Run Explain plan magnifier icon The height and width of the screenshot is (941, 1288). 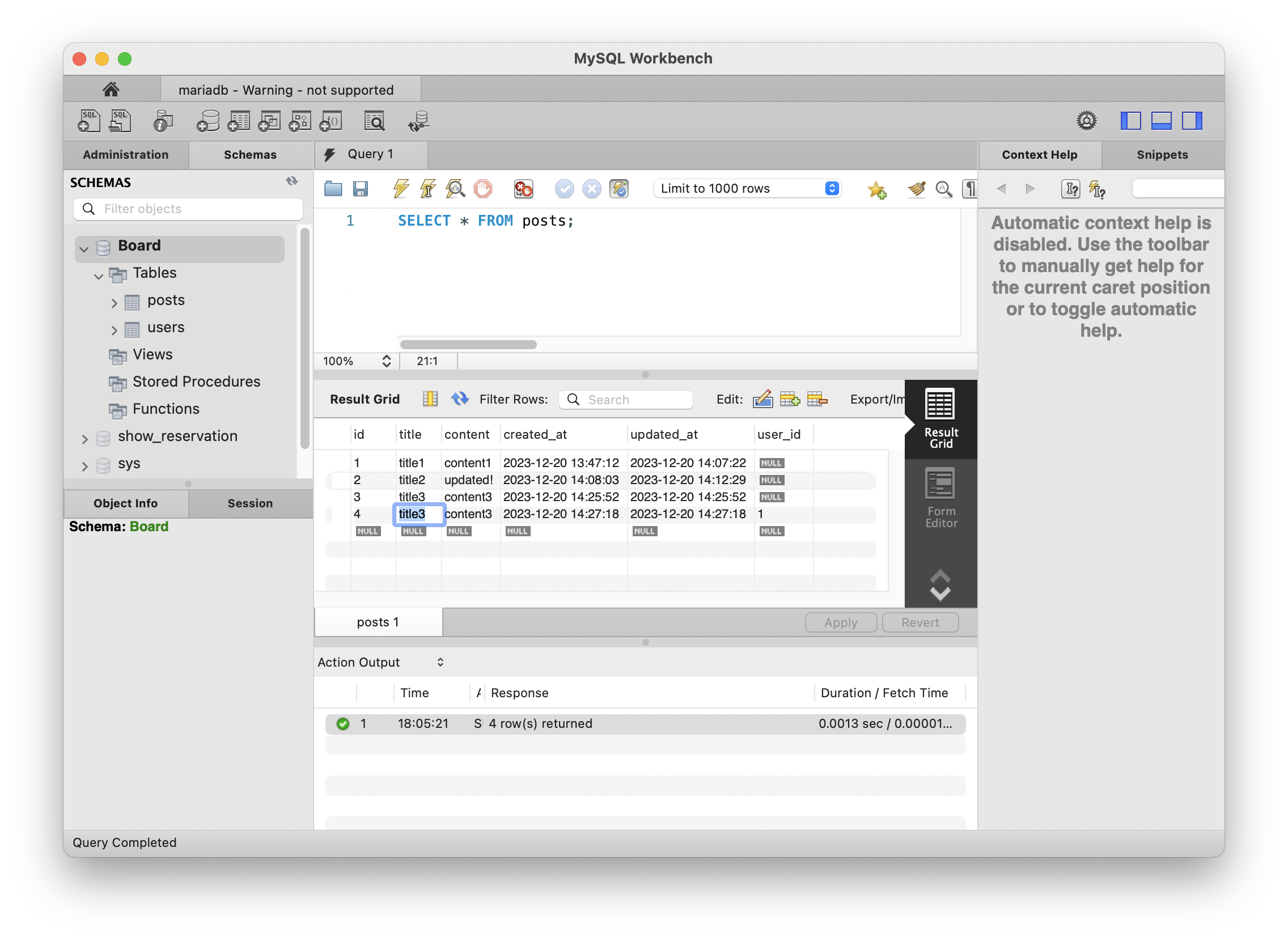coord(455,189)
